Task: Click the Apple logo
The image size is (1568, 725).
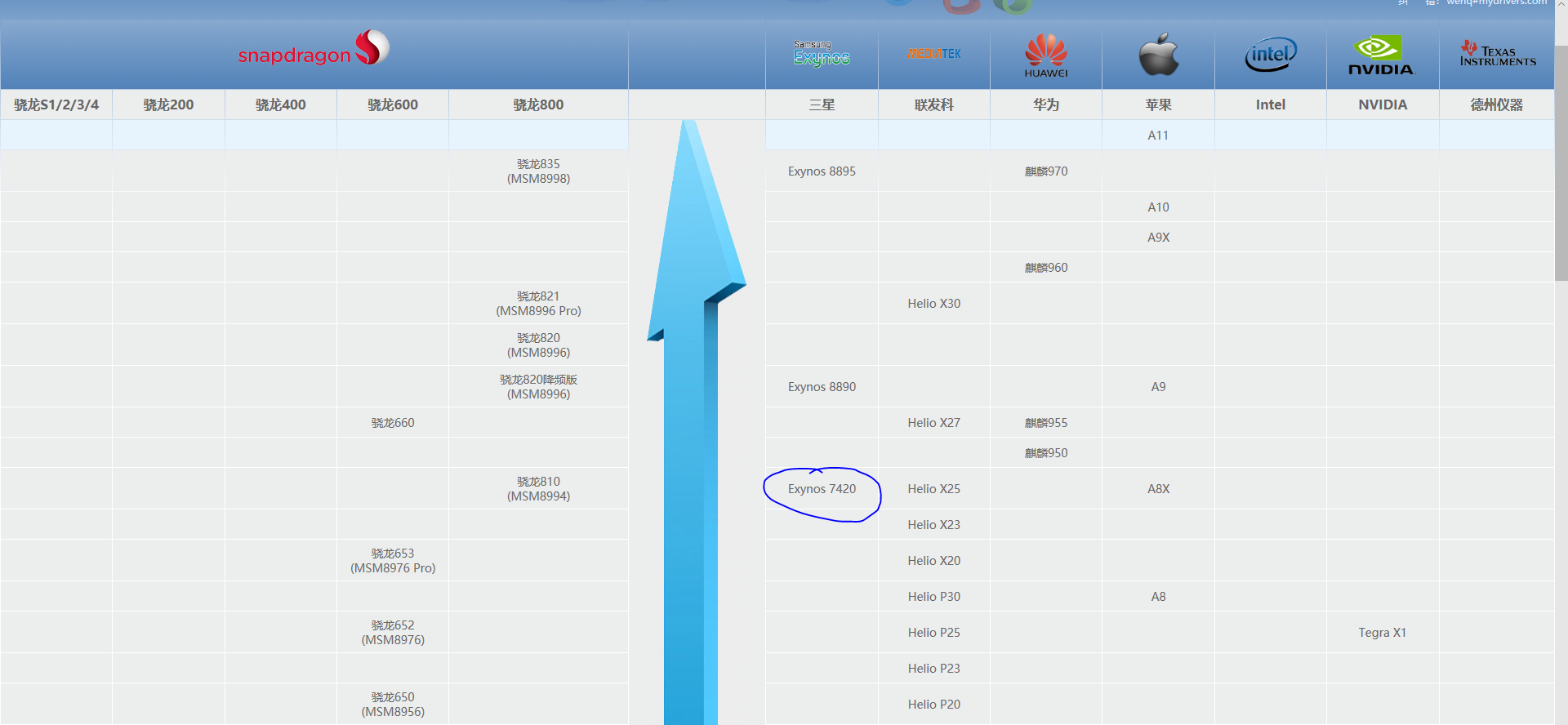Action: (1159, 54)
